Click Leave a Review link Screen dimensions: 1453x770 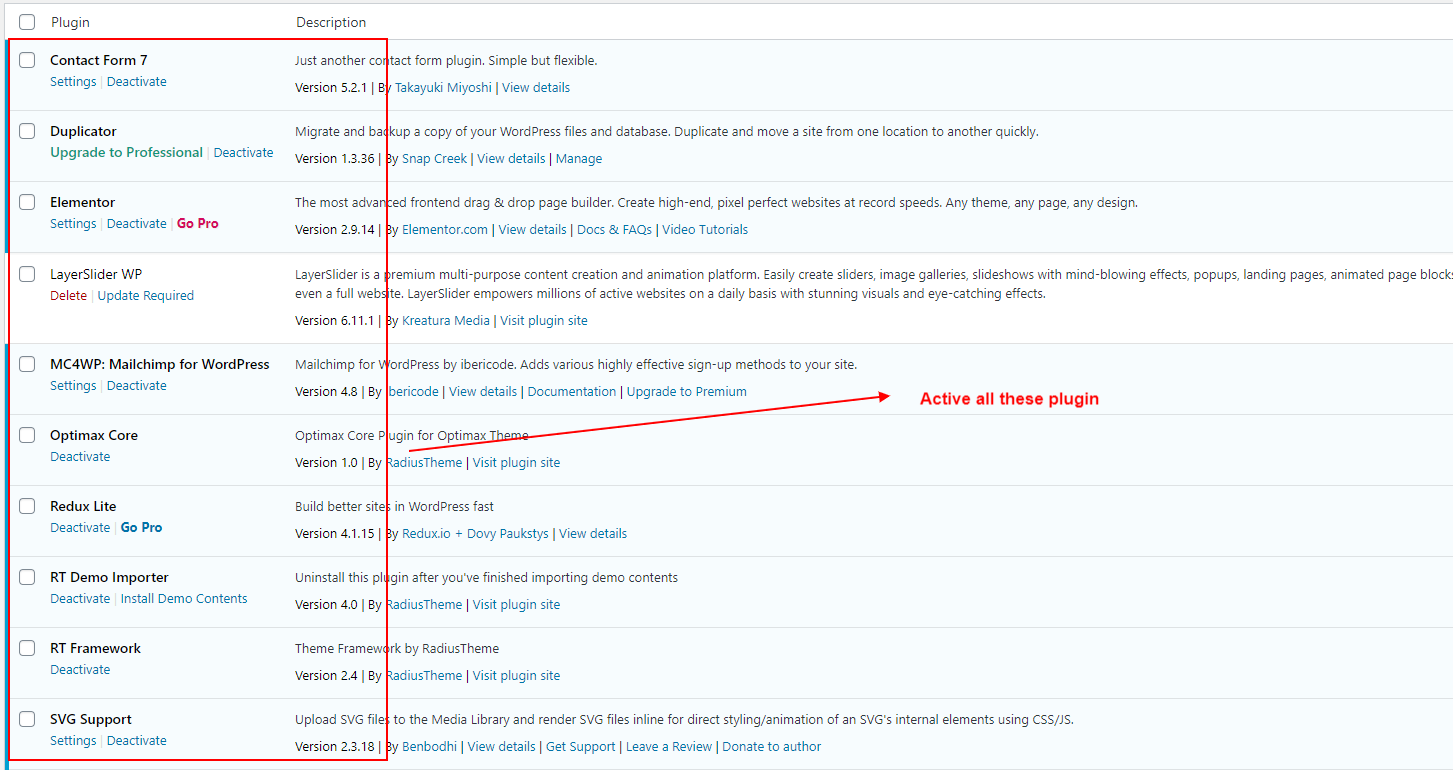point(669,747)
